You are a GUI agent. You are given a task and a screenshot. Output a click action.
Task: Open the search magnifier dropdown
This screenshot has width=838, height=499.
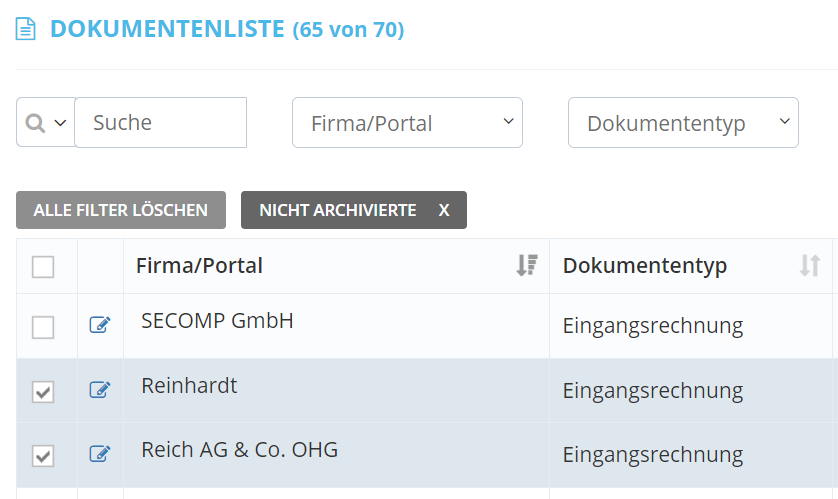[x=45, y=122]
